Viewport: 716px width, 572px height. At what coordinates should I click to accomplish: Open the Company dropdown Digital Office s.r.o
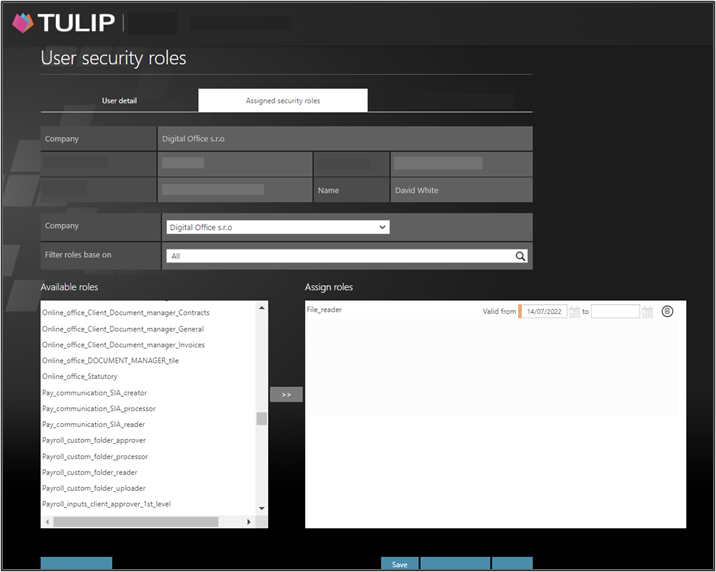pyautogui.click(x=278, y=227)
